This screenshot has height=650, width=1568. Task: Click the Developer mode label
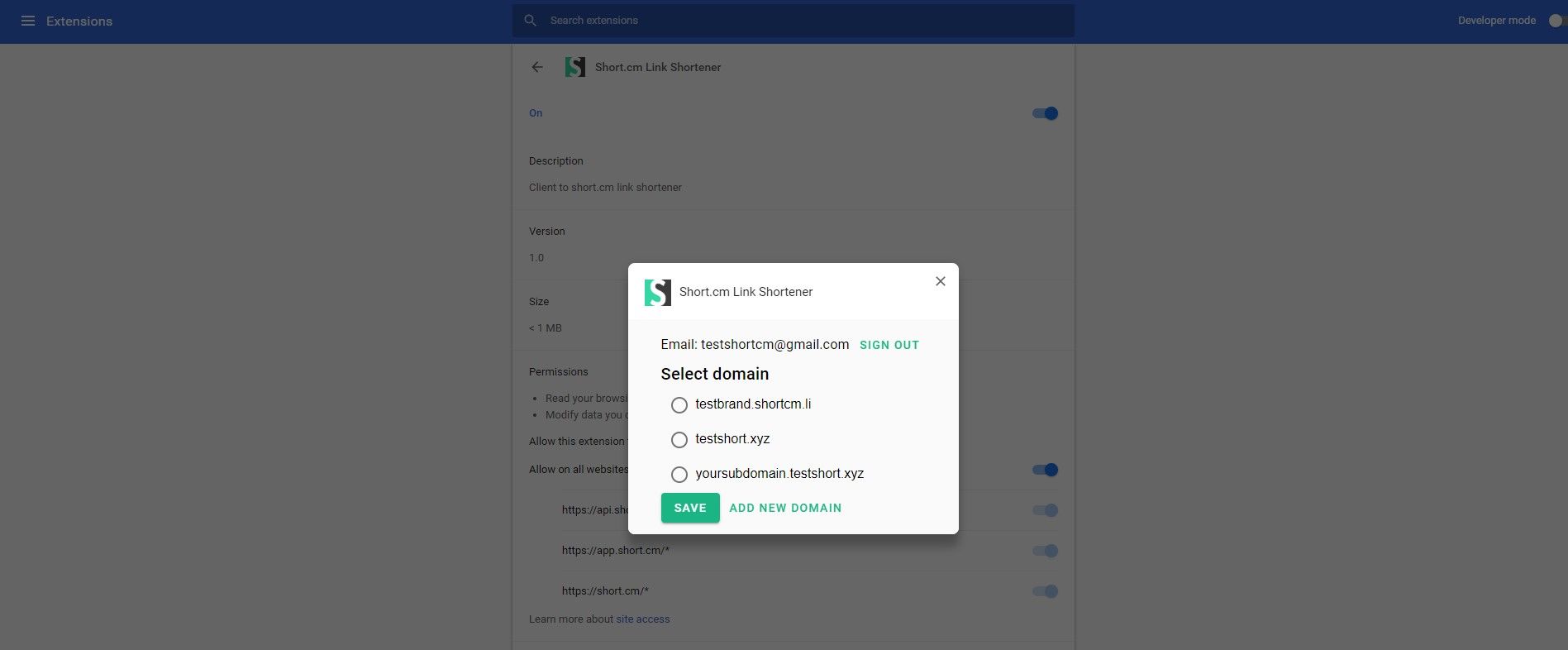pos(1497,21)
